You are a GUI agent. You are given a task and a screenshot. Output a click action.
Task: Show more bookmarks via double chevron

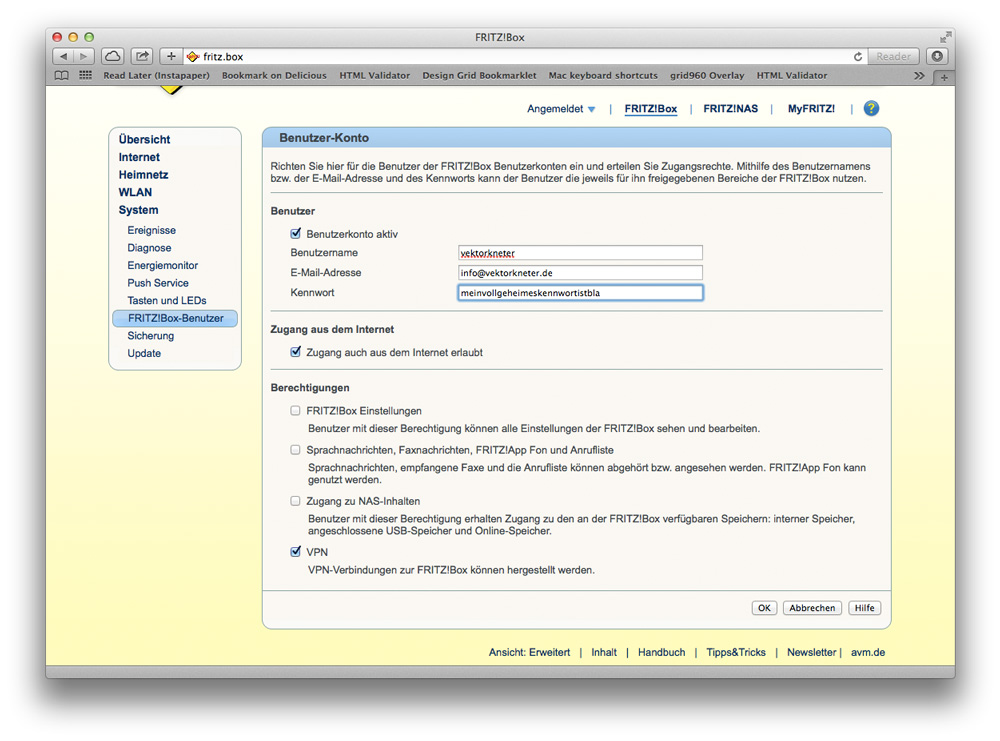919,75
